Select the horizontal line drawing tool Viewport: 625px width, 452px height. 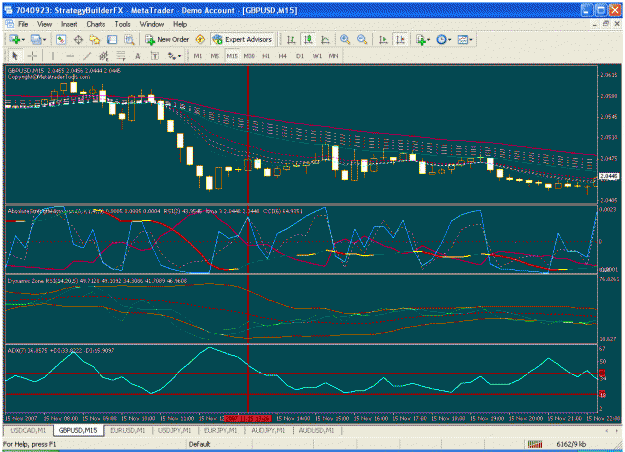coord(70,56)
